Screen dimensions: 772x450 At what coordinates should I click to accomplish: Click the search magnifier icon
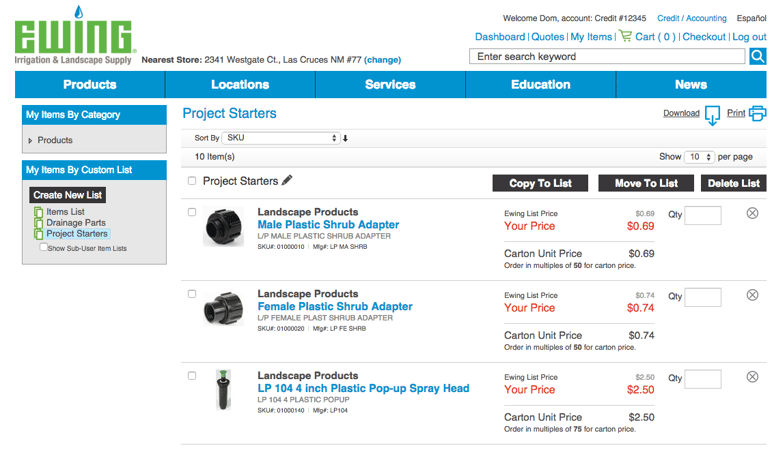click(757, 56)
